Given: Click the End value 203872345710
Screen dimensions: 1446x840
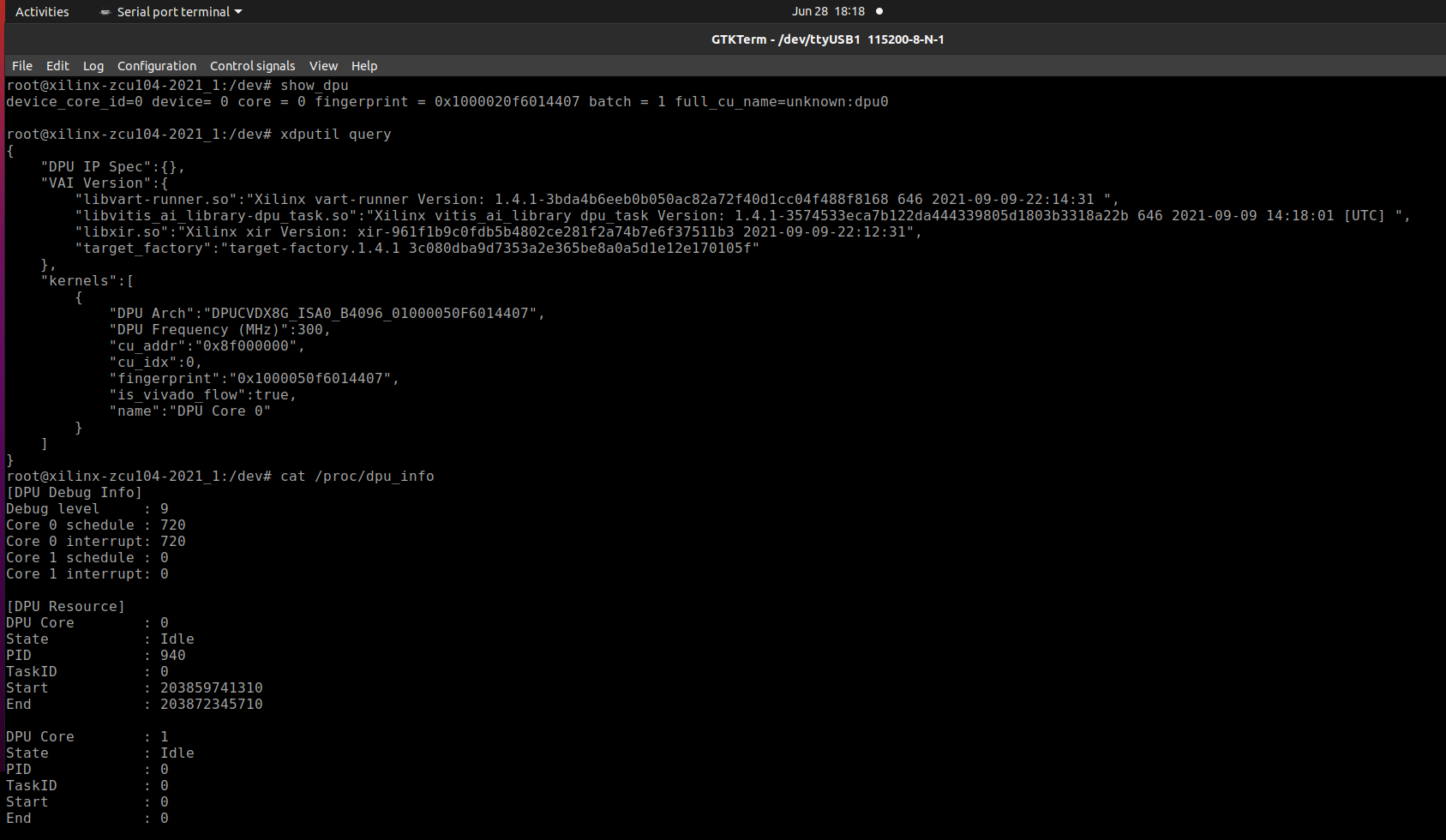Looking at the screenshot, I should [x=212, y=705].
